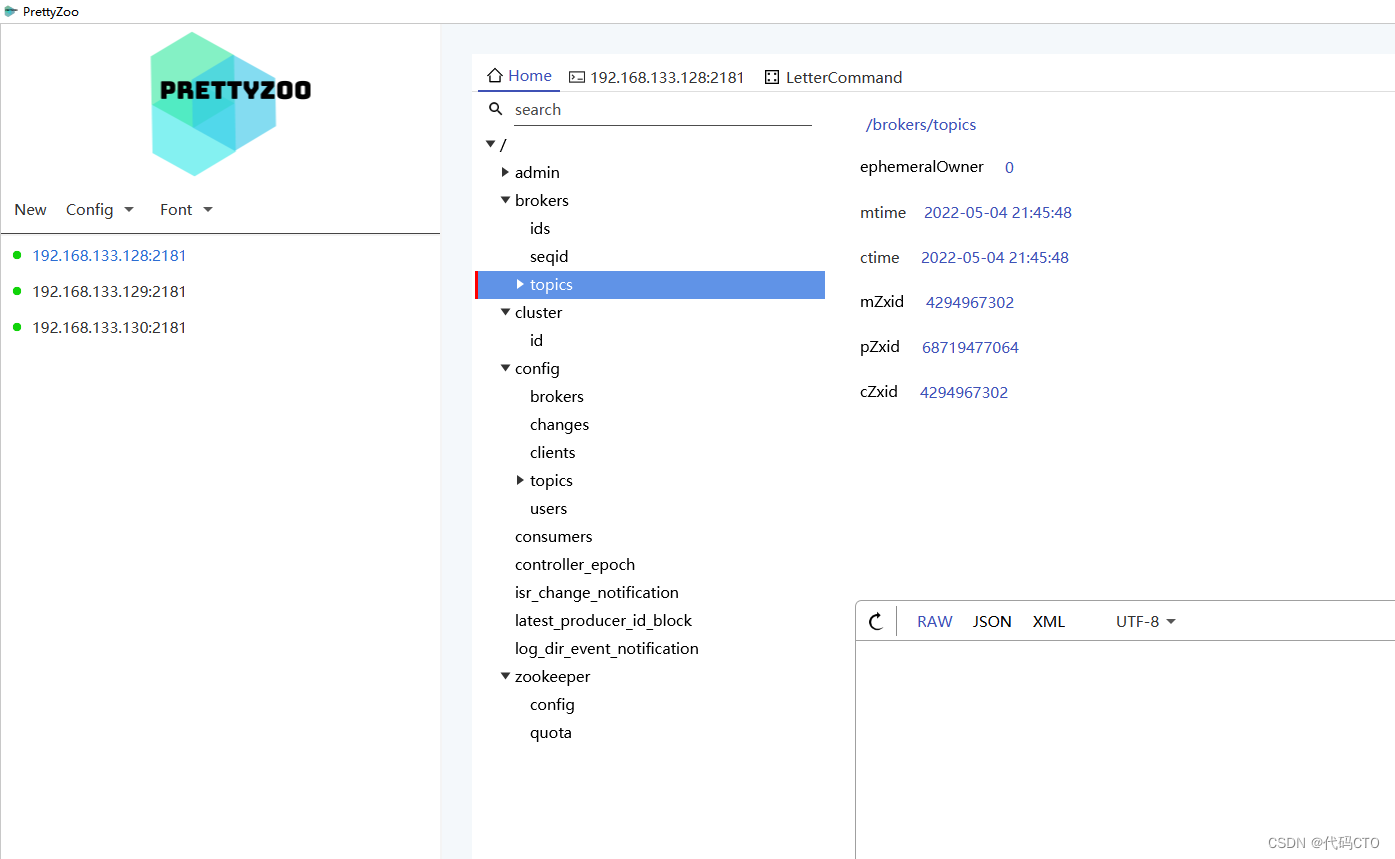
Task: Select the users node
Action: point(548,508)
